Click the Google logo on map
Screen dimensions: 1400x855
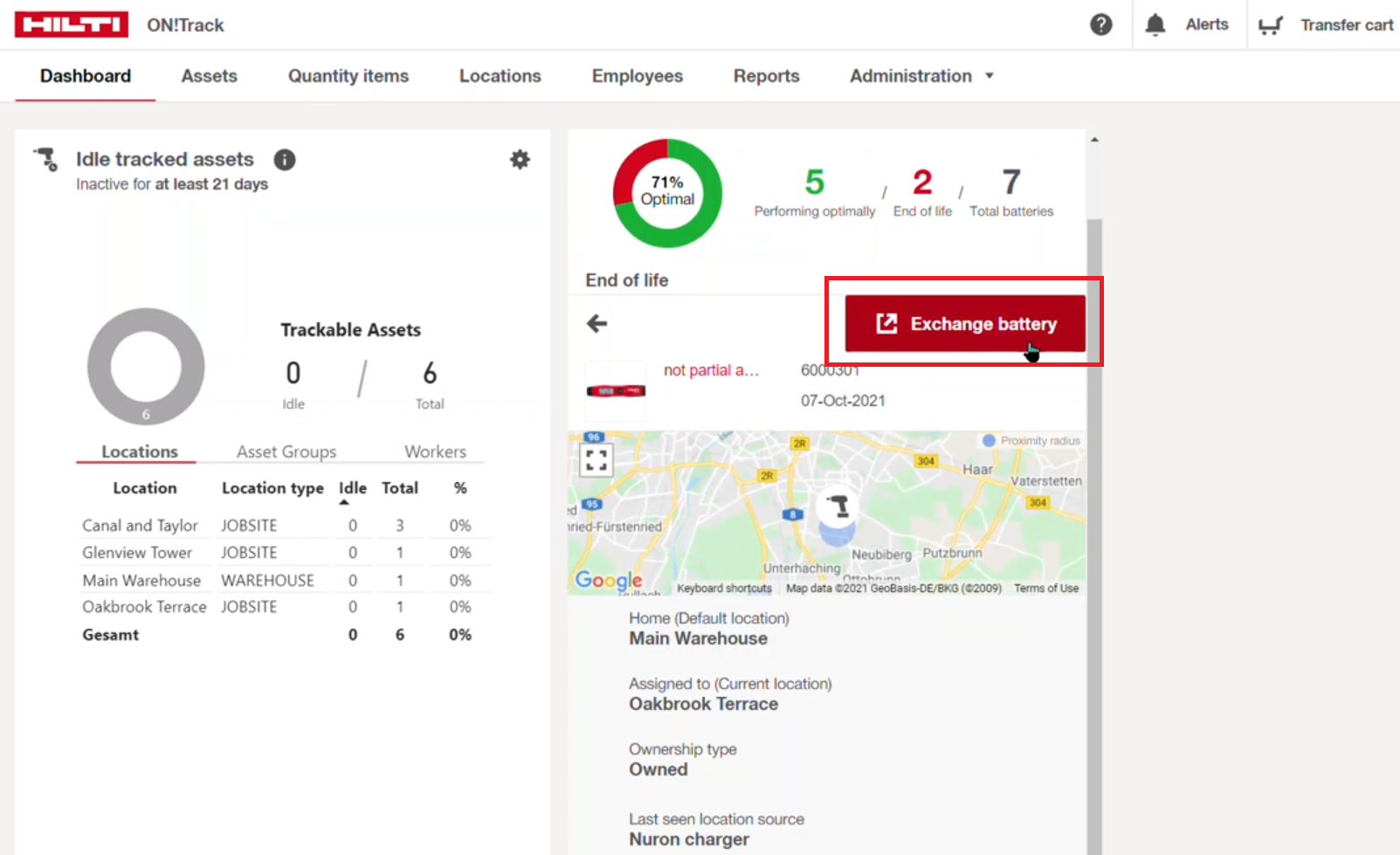(609, 580)
